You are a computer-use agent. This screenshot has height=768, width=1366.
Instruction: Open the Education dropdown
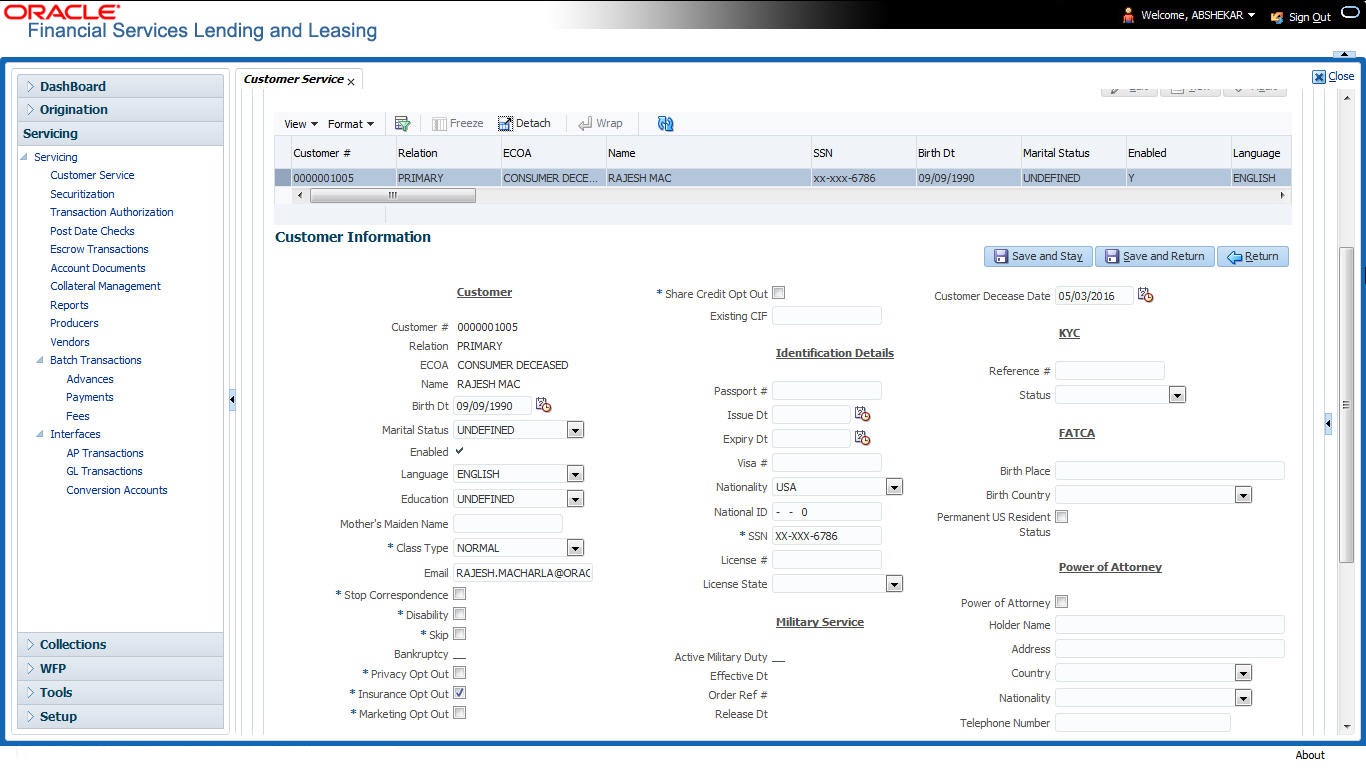575,499
